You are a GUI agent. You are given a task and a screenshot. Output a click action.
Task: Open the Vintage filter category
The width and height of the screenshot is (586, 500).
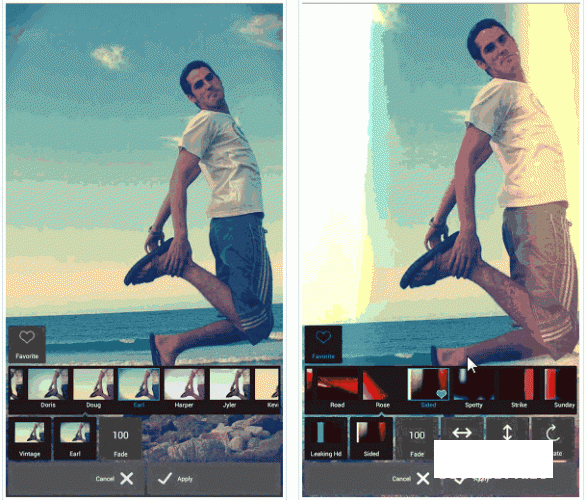tap(30, 439)
